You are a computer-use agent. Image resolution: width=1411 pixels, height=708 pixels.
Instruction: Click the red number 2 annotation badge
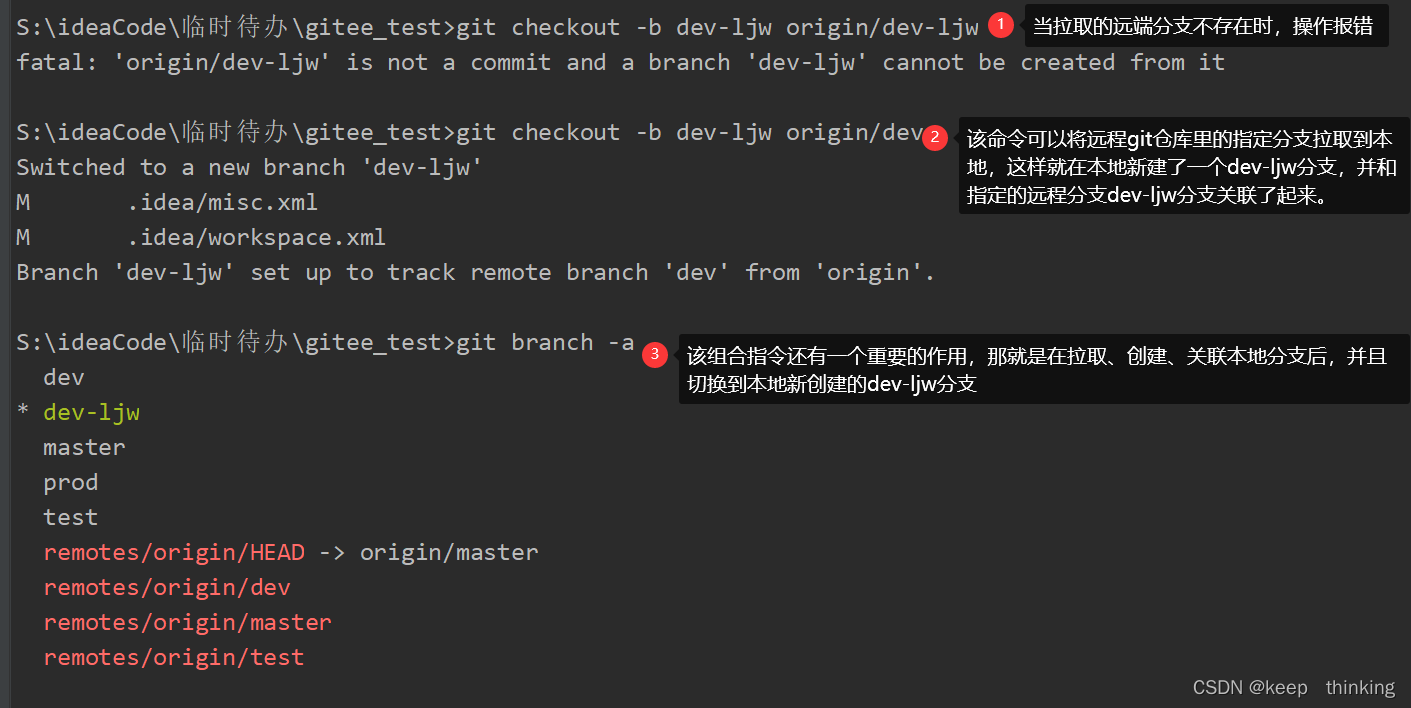(934, 138)
